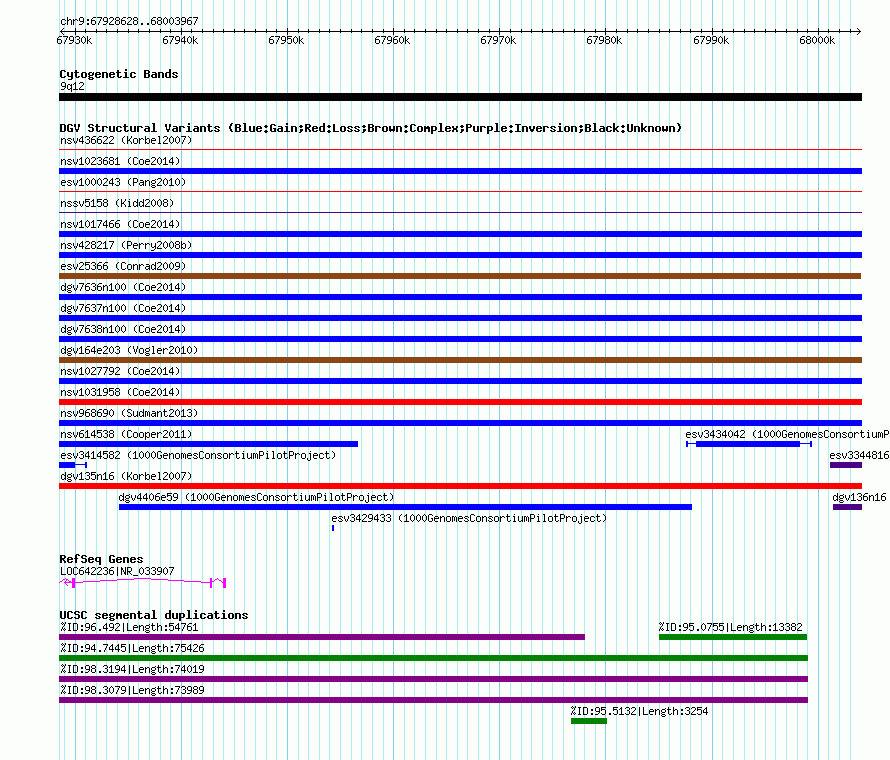The height and width of the screenshot is (760, 890).
Task: Click the dgv4406e59 blue gain bar
Action: coord(405,507)
